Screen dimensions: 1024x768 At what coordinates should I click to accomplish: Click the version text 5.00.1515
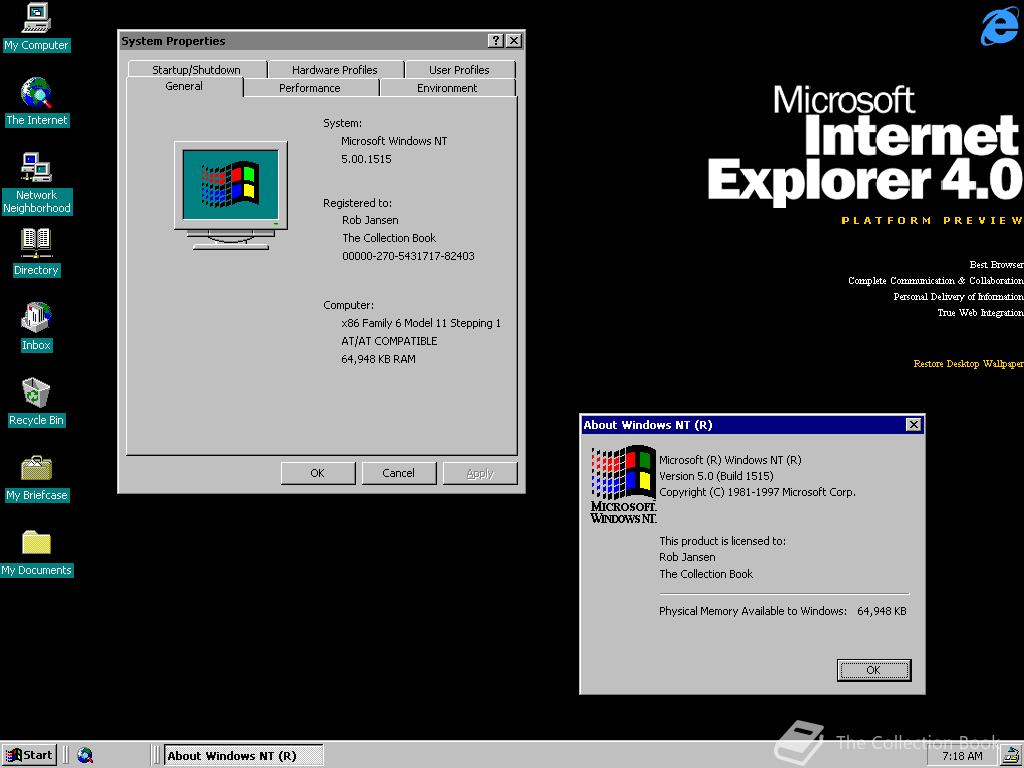pyautogui.click(x=366, y=159)
